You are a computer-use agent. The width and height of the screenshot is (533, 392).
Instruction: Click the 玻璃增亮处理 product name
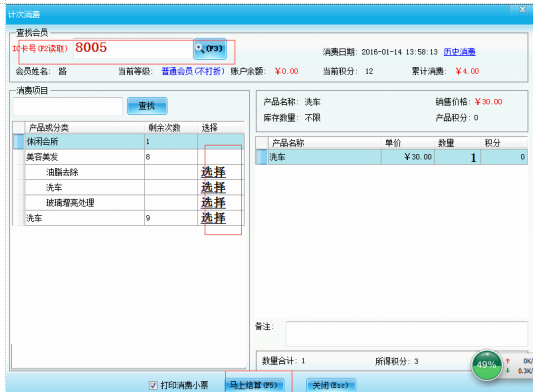[x=70, y=203]
